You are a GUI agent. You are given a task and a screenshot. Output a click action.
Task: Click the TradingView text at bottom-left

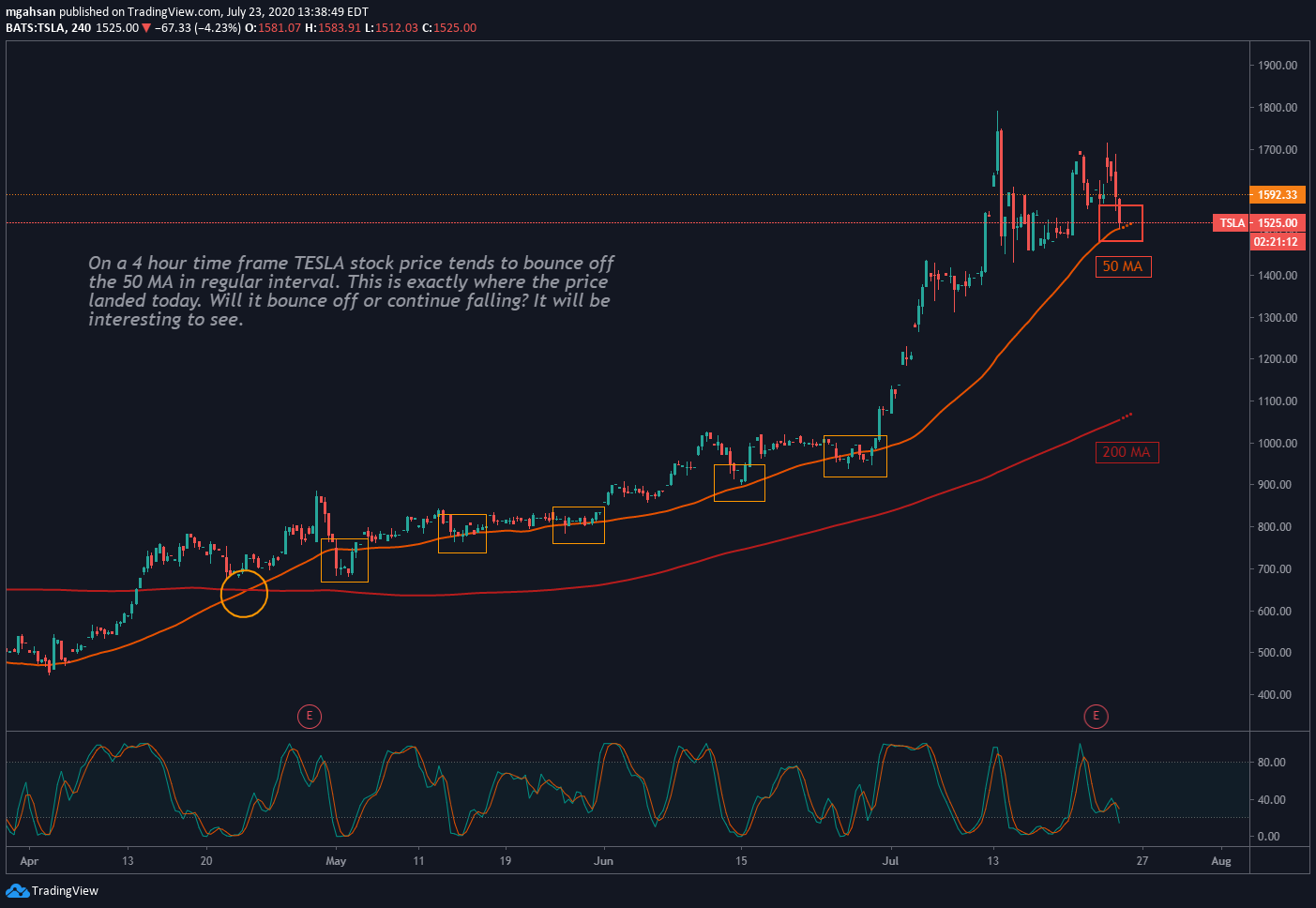click(65, 891)
